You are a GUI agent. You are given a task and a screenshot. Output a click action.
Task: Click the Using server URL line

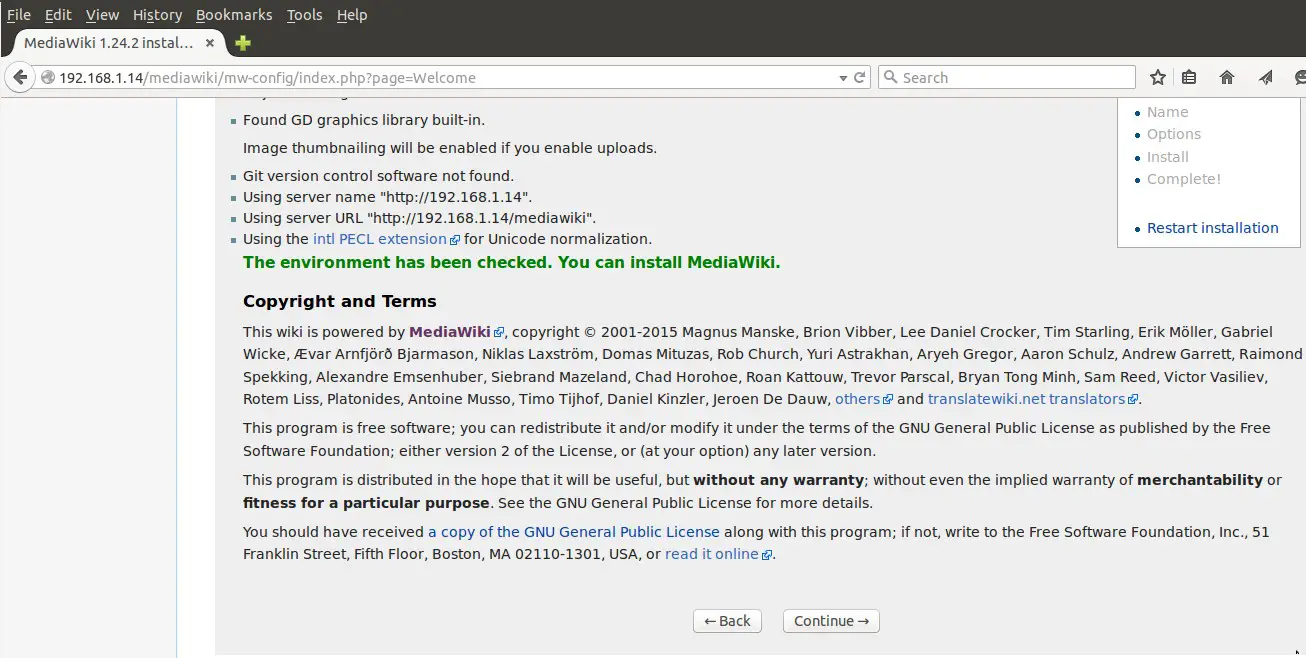420,218
